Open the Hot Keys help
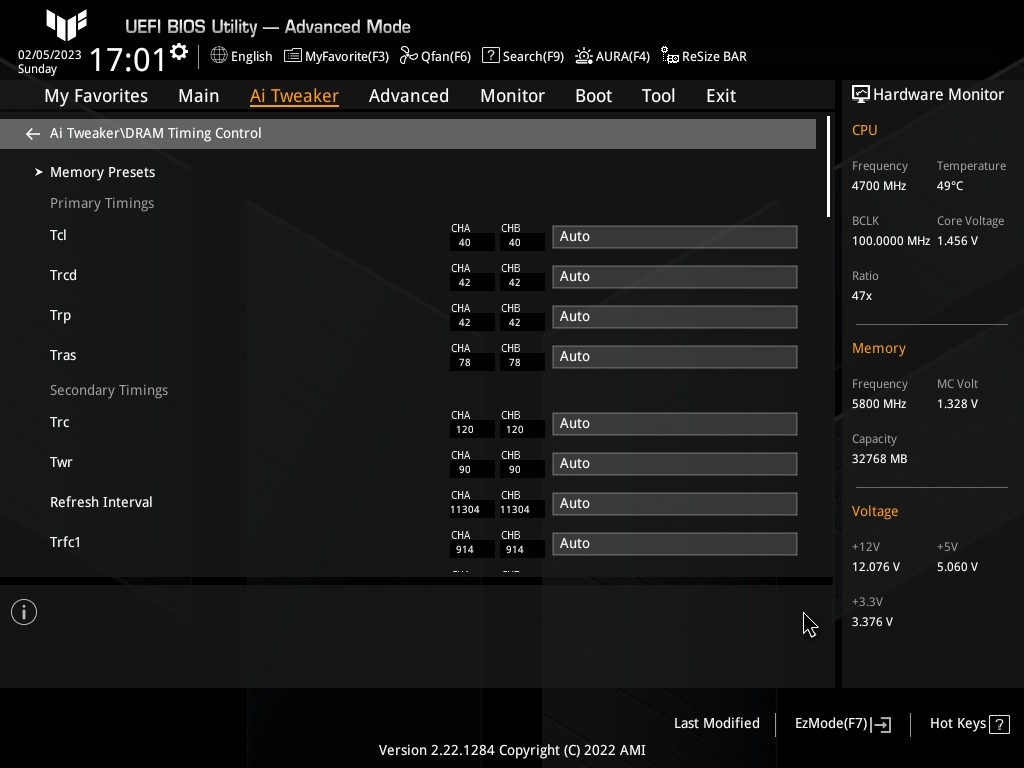 coord(968,723)
